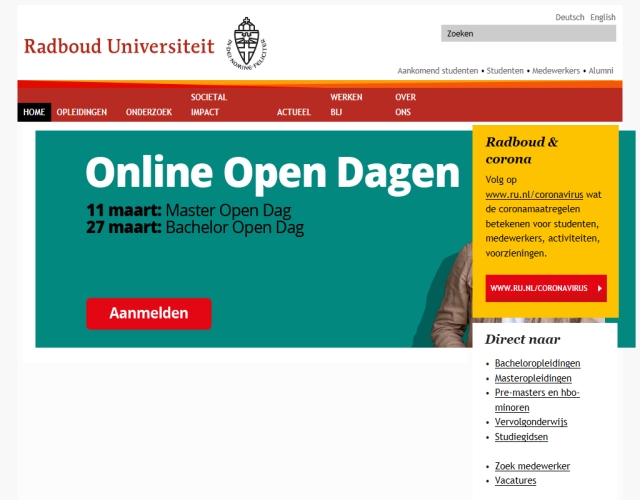Open the OPLEIDINGEN menu
The height and width of the screenshot is (500, 640).
82,112
